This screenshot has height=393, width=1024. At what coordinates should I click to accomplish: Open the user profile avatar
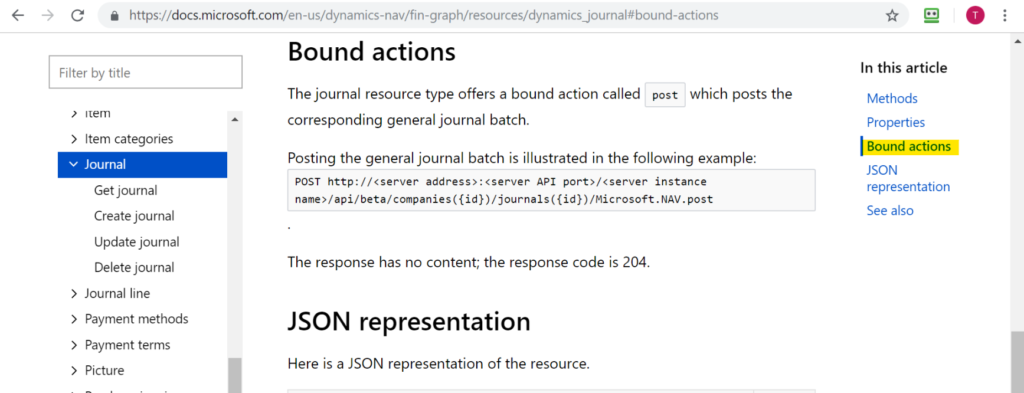point(975,16)
